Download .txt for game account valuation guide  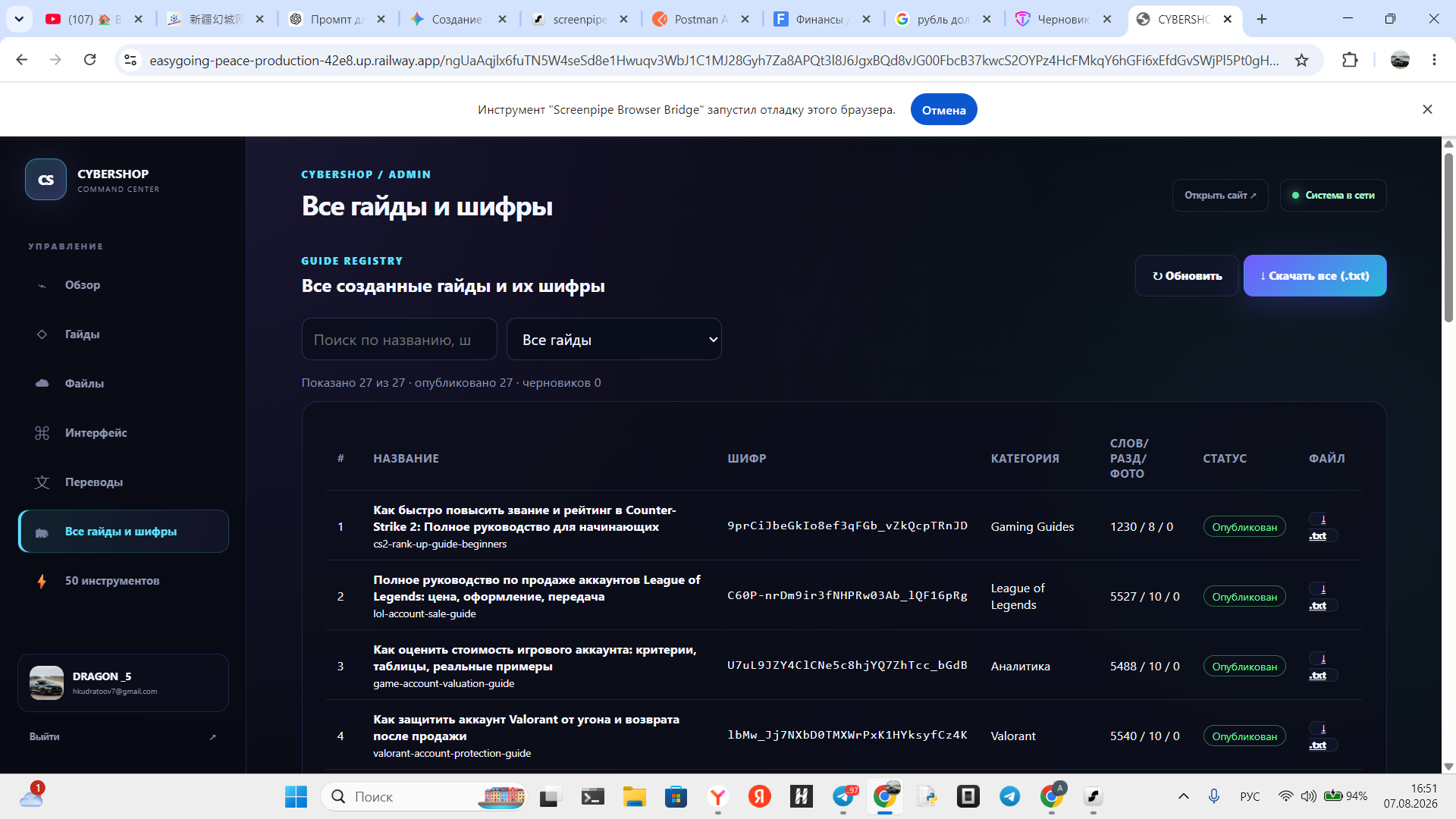click(1323, 667)
